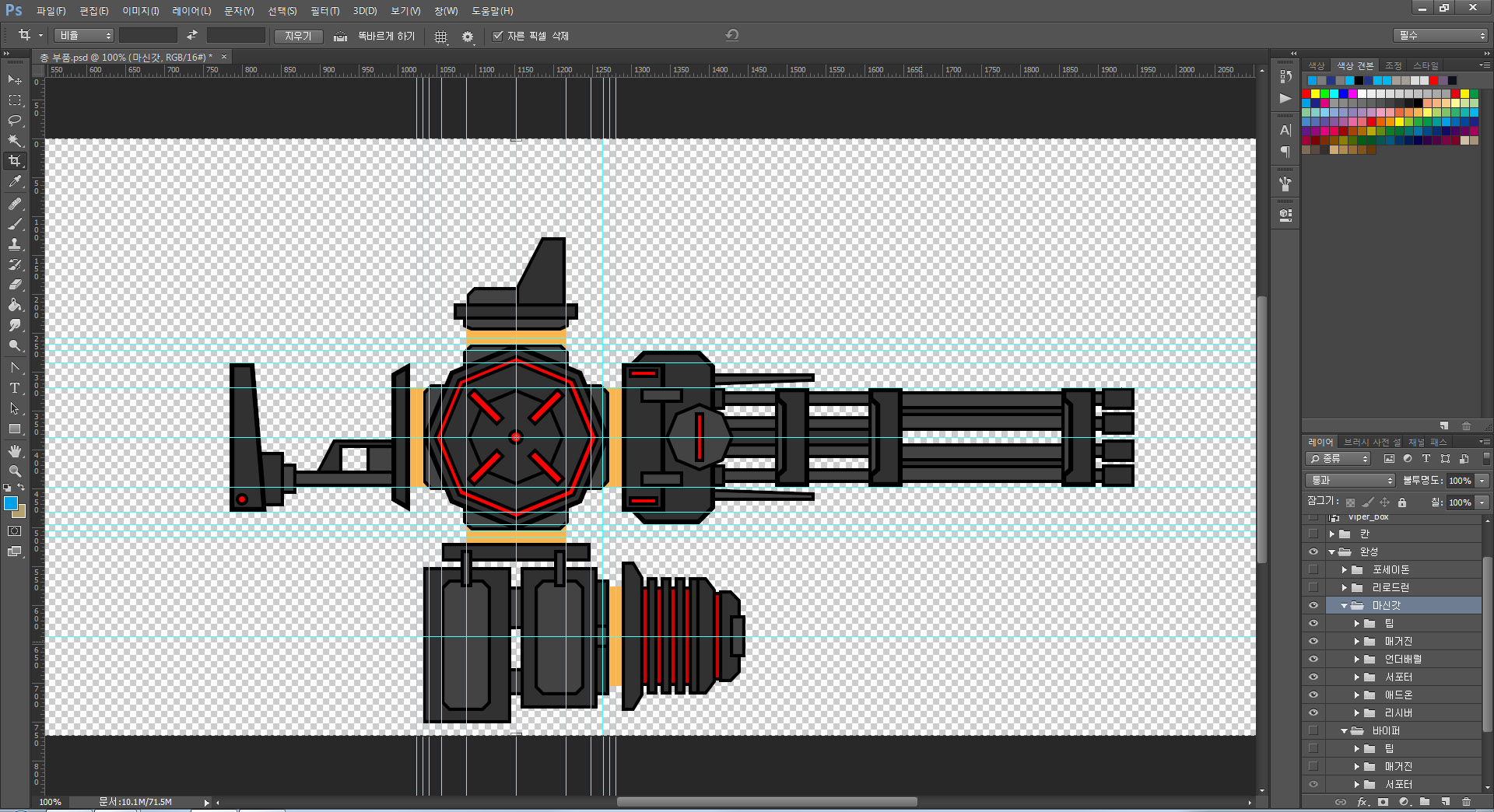
Task: Select the Dodge tool
Action: (x=15, y=345)
